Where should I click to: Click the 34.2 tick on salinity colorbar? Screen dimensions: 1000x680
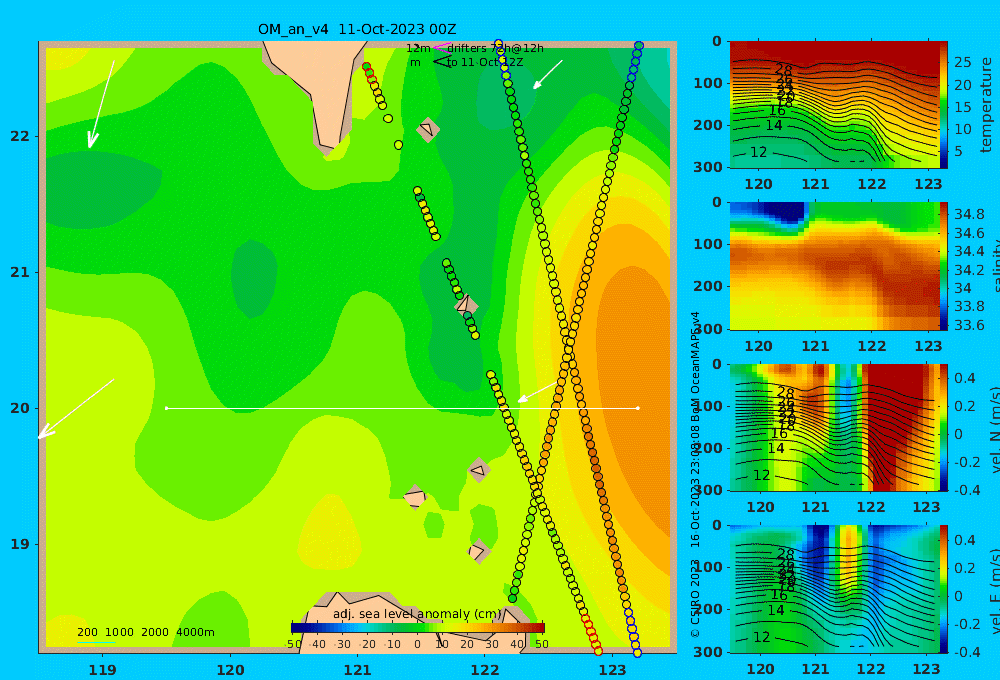969,270
